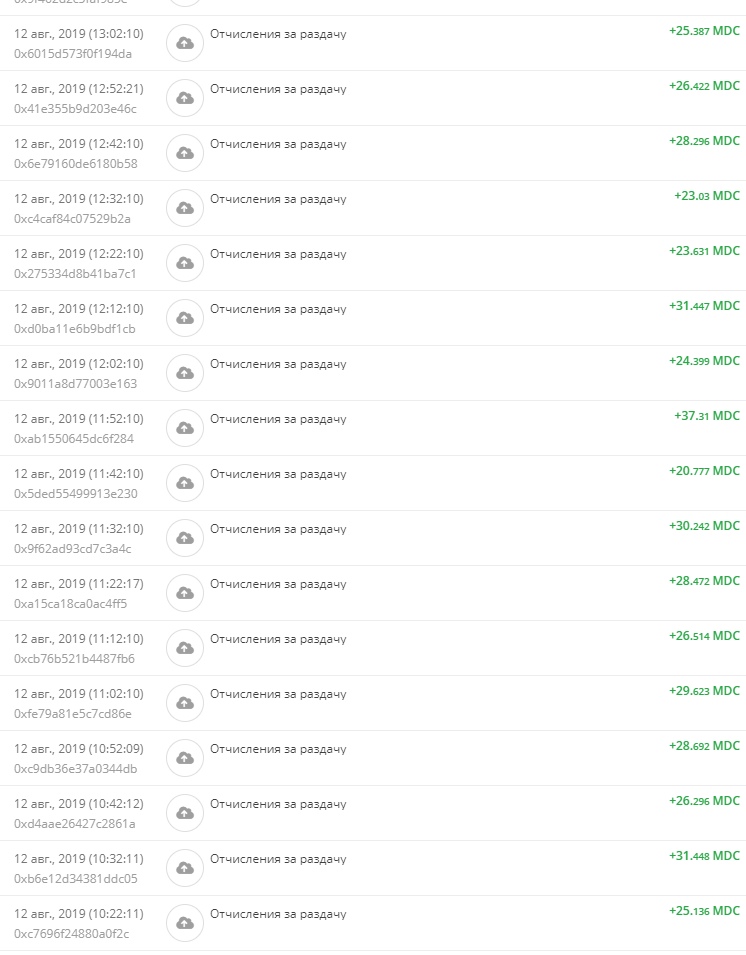Click the +31.448 MDC amount
The height and width of the screenshot is (955, 746).
coord(704,856)
